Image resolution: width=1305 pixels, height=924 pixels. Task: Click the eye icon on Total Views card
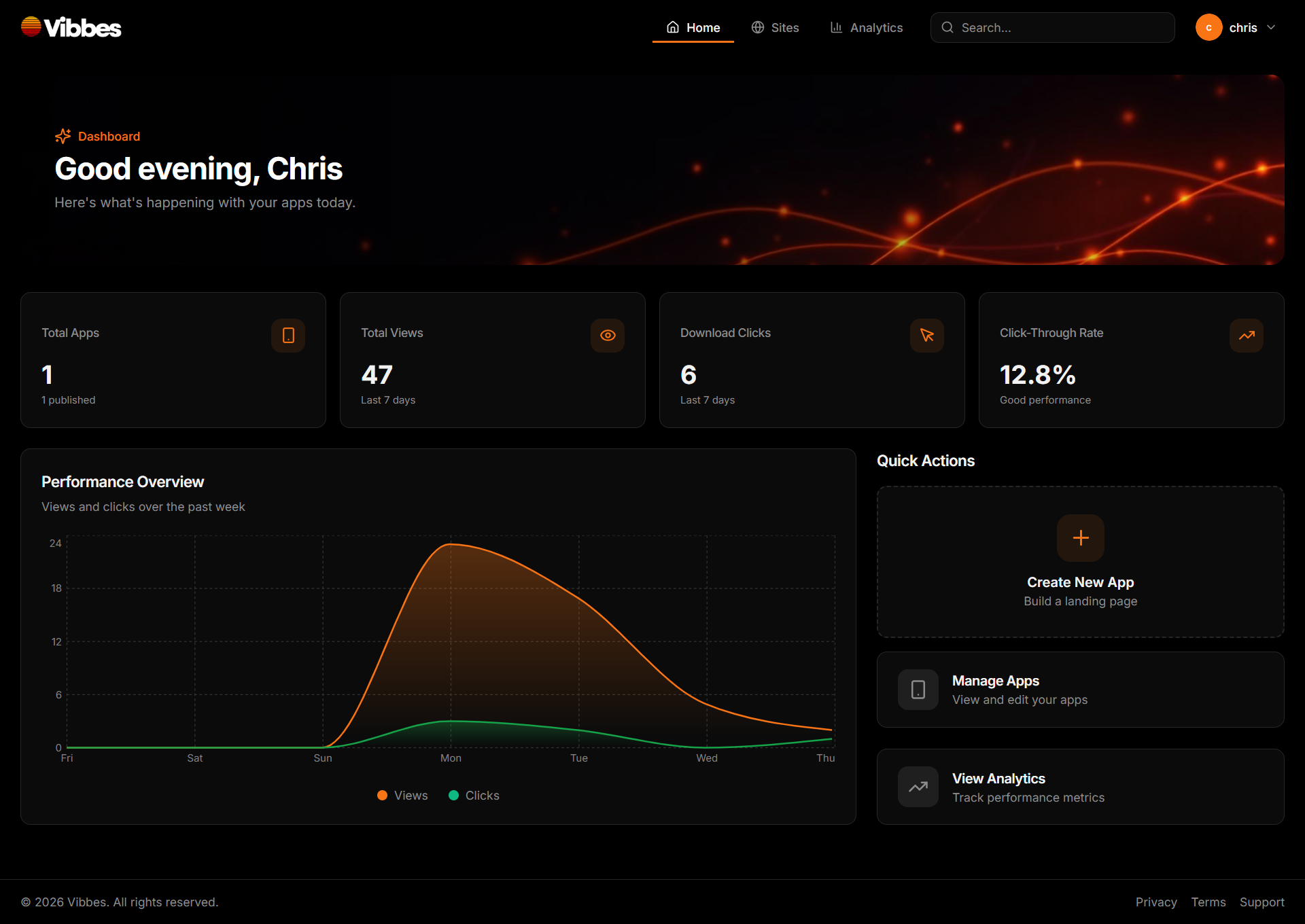click(608, 336)
